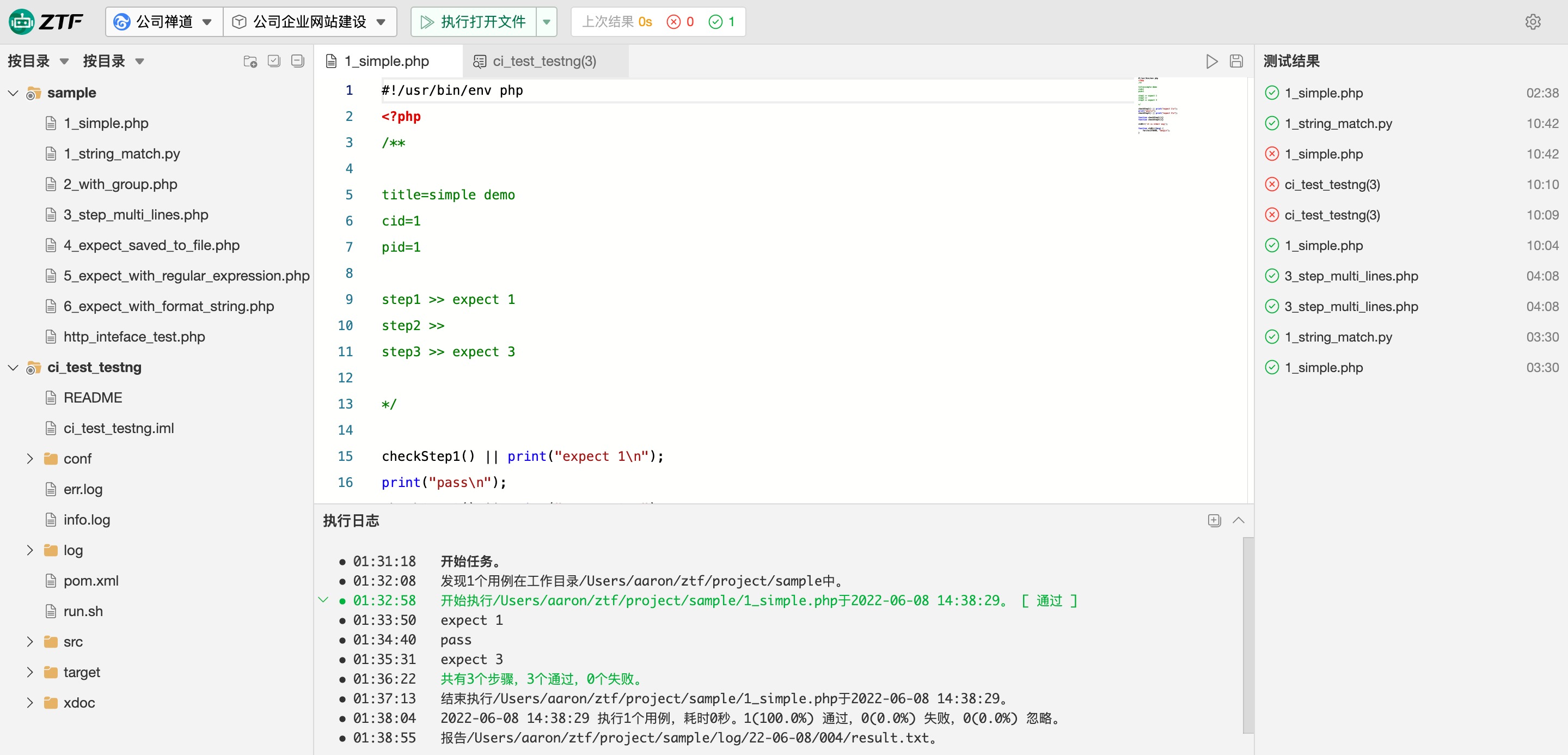
Task: Open the 1_string_match.py result at 10:42
Action: [1338, 124]
